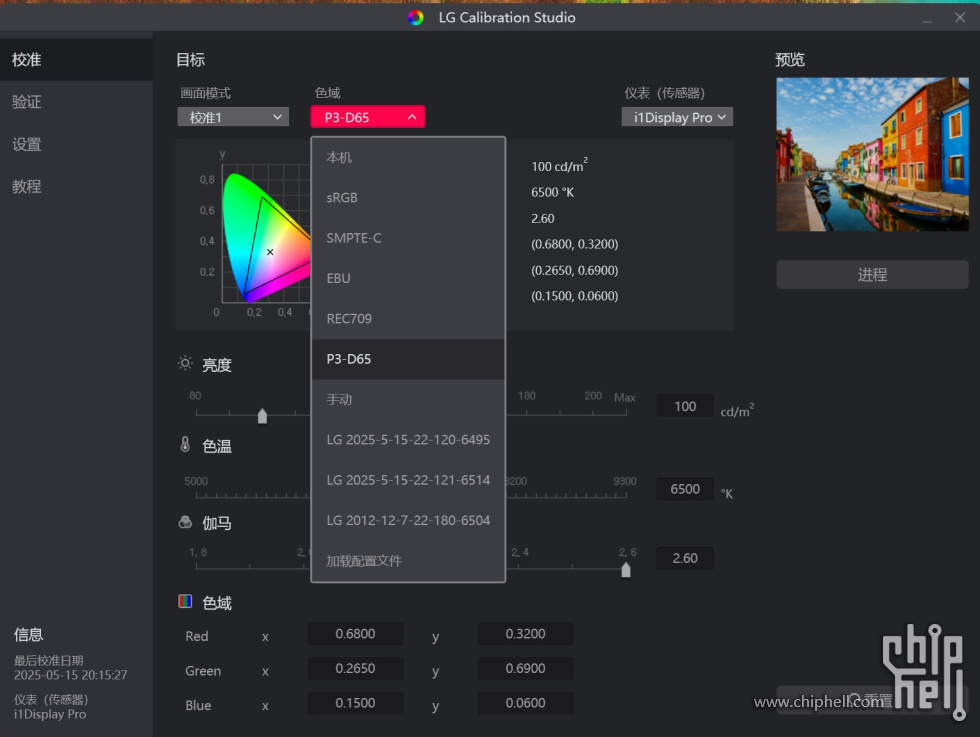Select profile LG 2025-5-15-22-121-6514

(x=408, y=480)
